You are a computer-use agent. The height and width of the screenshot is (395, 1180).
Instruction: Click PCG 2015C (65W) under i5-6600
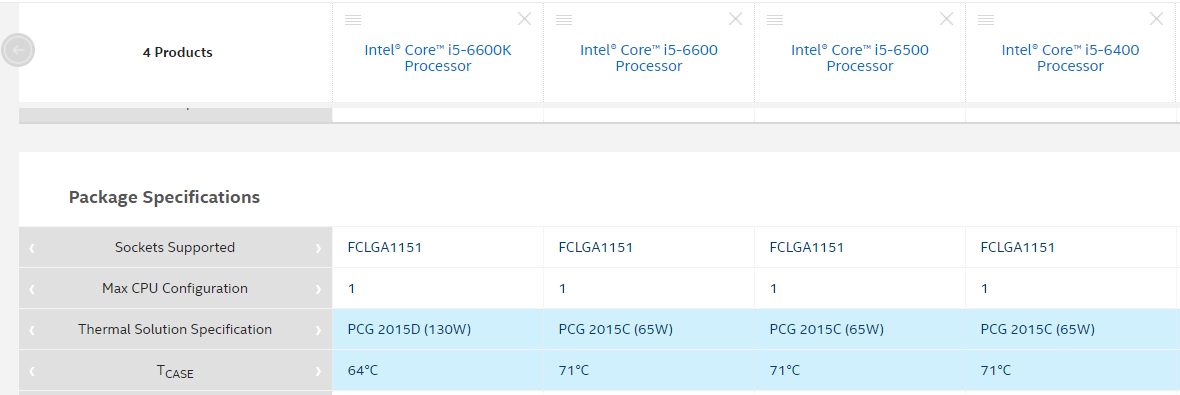(616, 330)
